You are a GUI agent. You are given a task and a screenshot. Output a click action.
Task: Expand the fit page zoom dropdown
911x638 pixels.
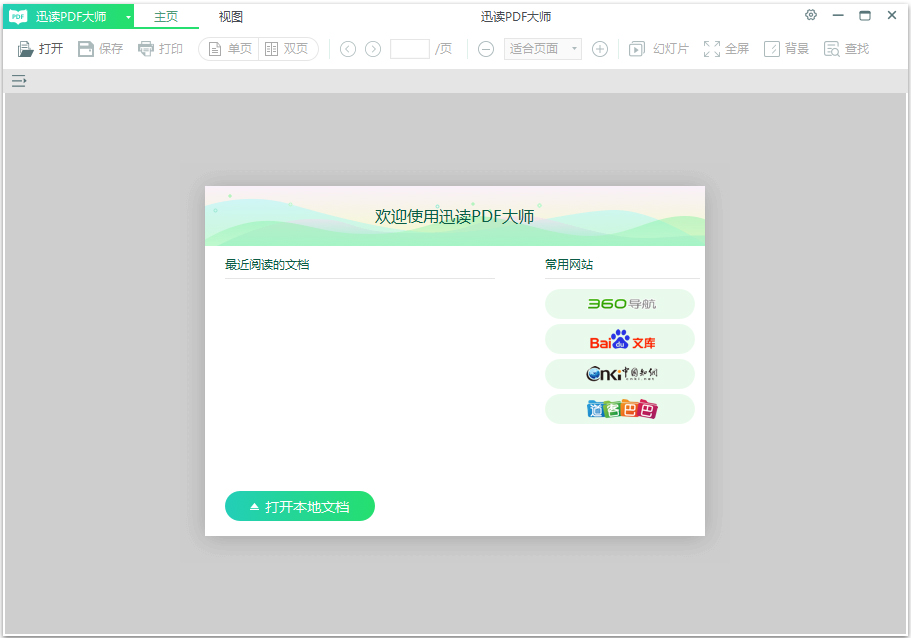tap(574, 49)
